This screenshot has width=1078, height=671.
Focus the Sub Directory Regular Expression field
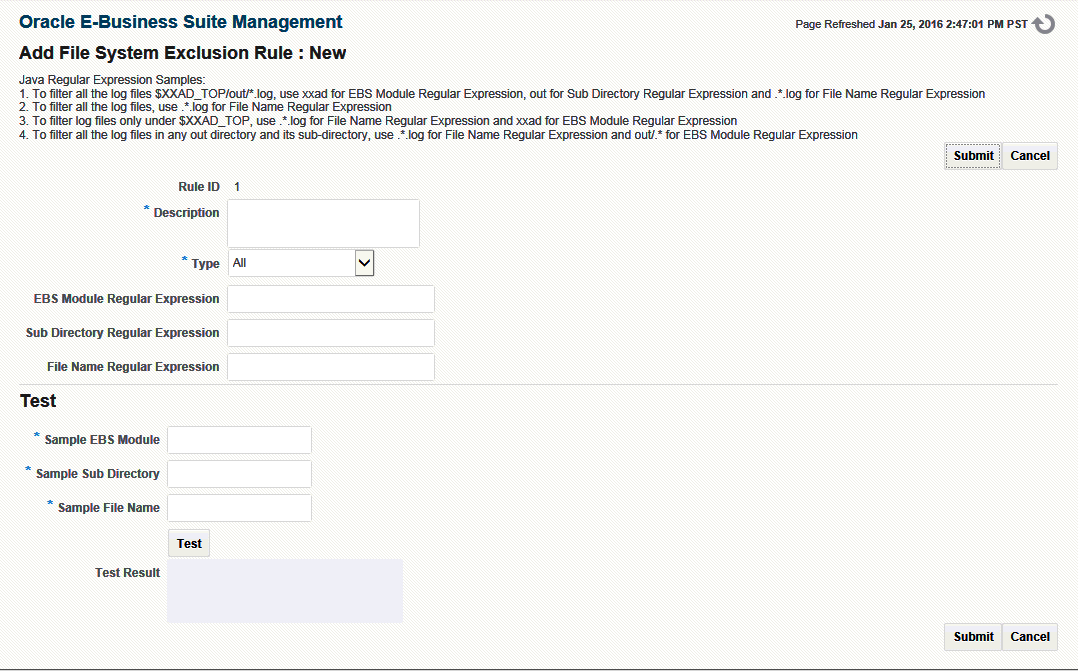(x=331, y=333)
